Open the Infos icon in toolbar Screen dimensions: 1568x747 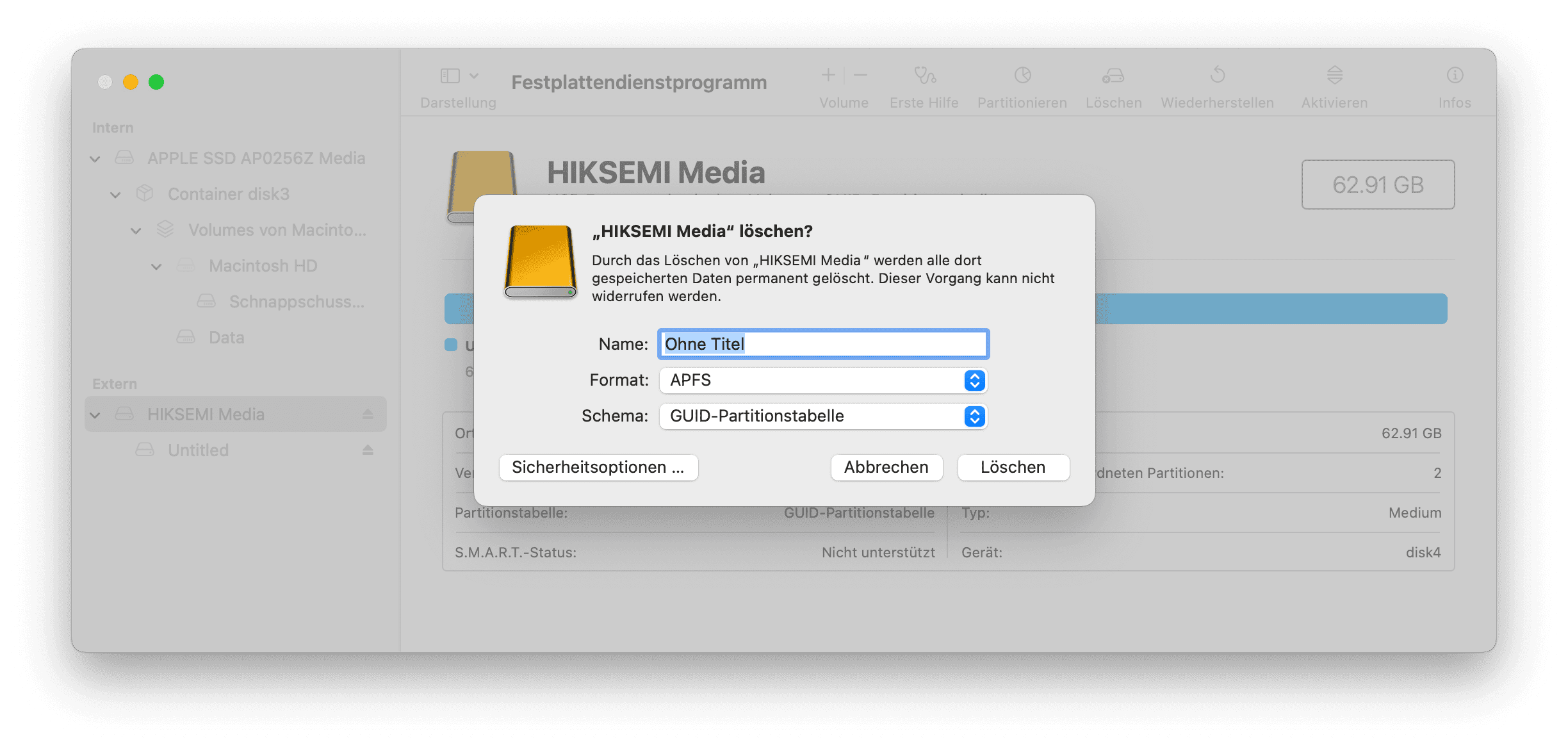coord(1455,76)
